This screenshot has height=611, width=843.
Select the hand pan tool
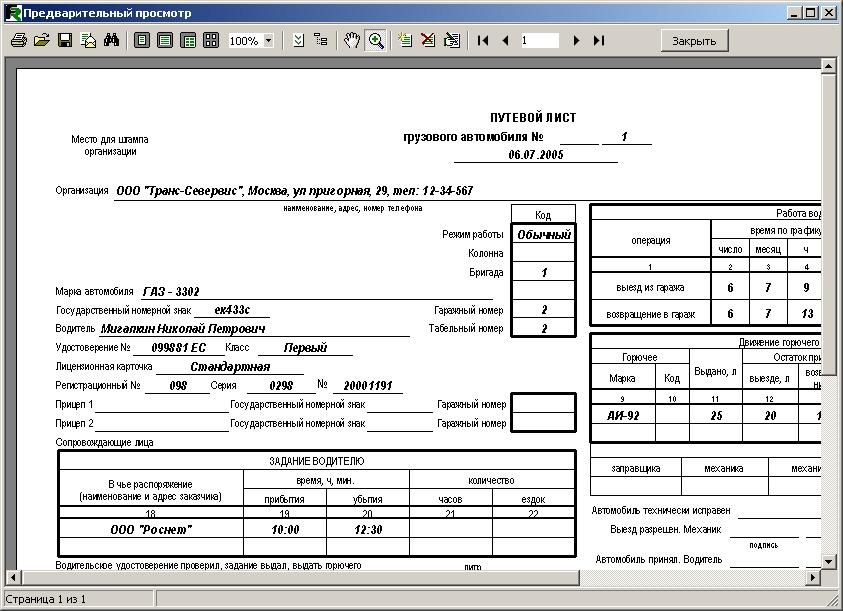coord(352,40)
